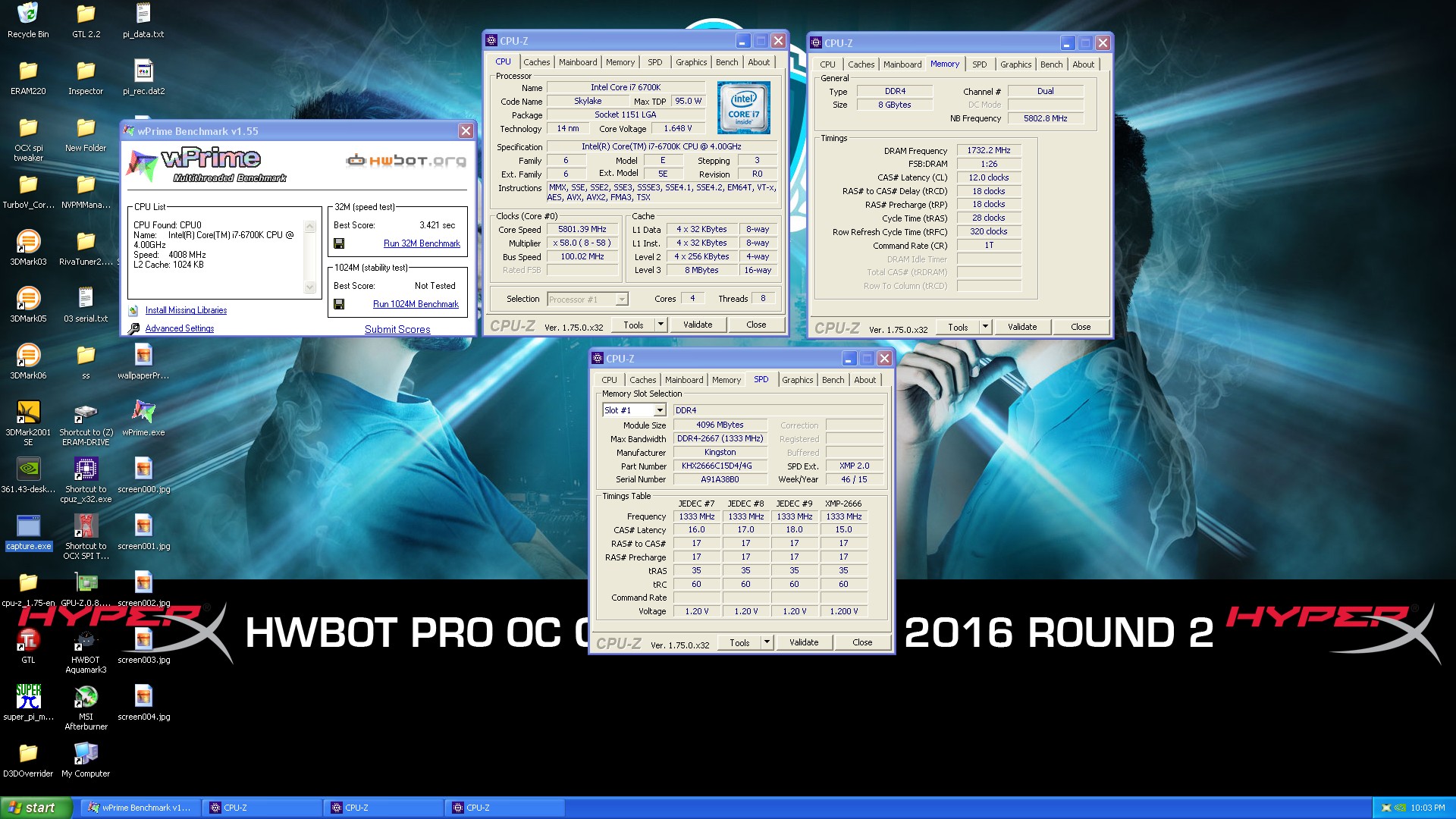Screen dimensions: 1456x819
Task: Click the CPU List scrollbar in wPrime
Action: coord(309,257)
